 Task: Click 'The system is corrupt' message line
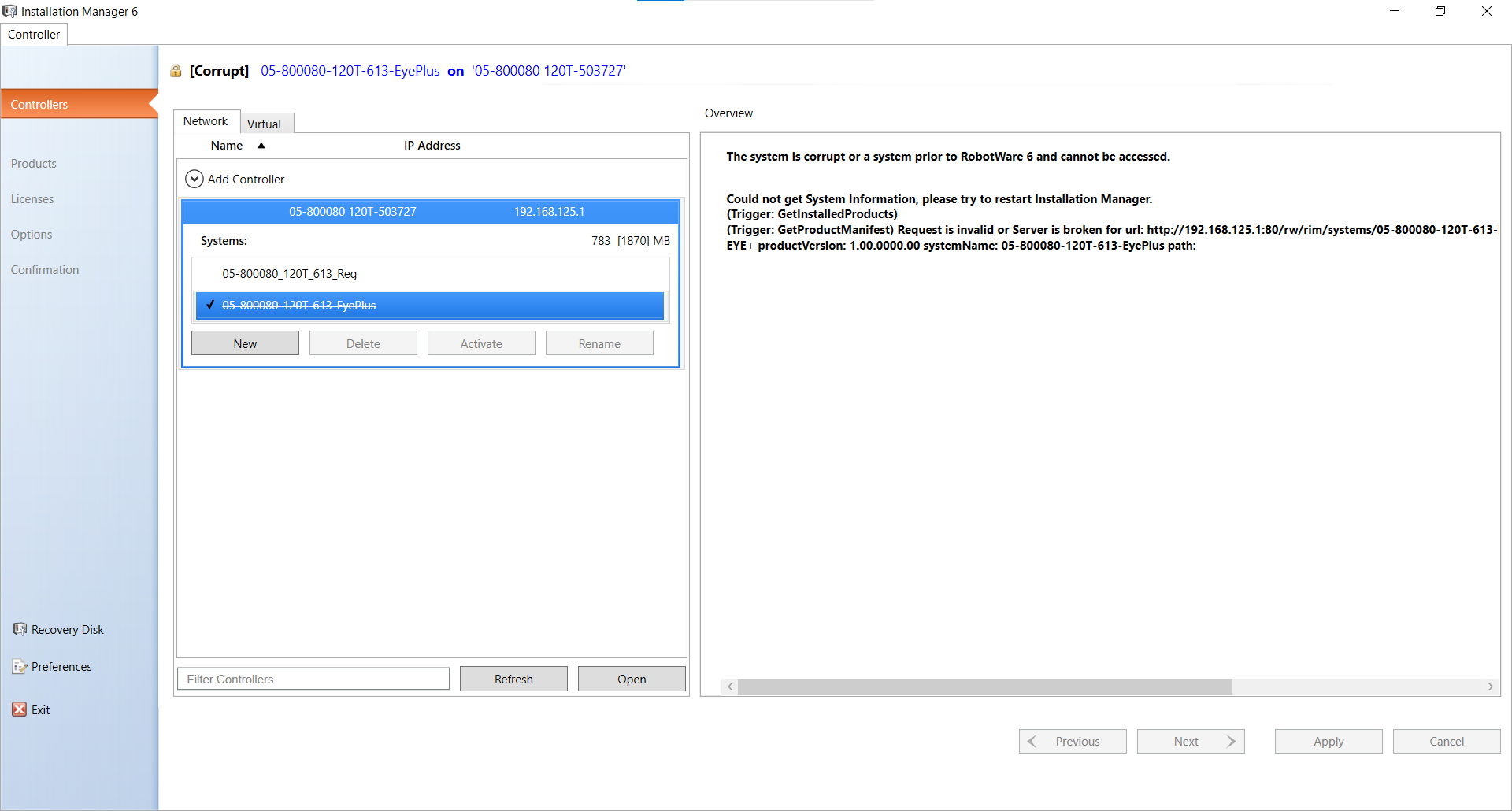click(948, 157)
